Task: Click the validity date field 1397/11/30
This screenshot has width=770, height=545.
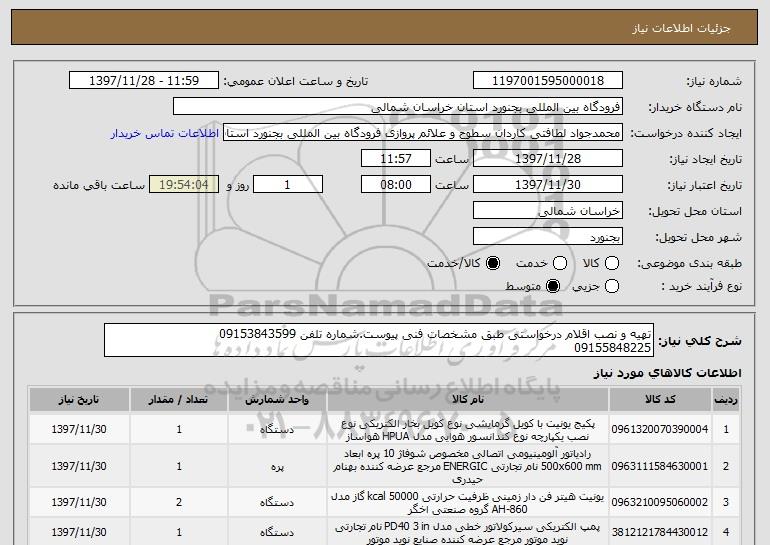Action: point(548,185)
